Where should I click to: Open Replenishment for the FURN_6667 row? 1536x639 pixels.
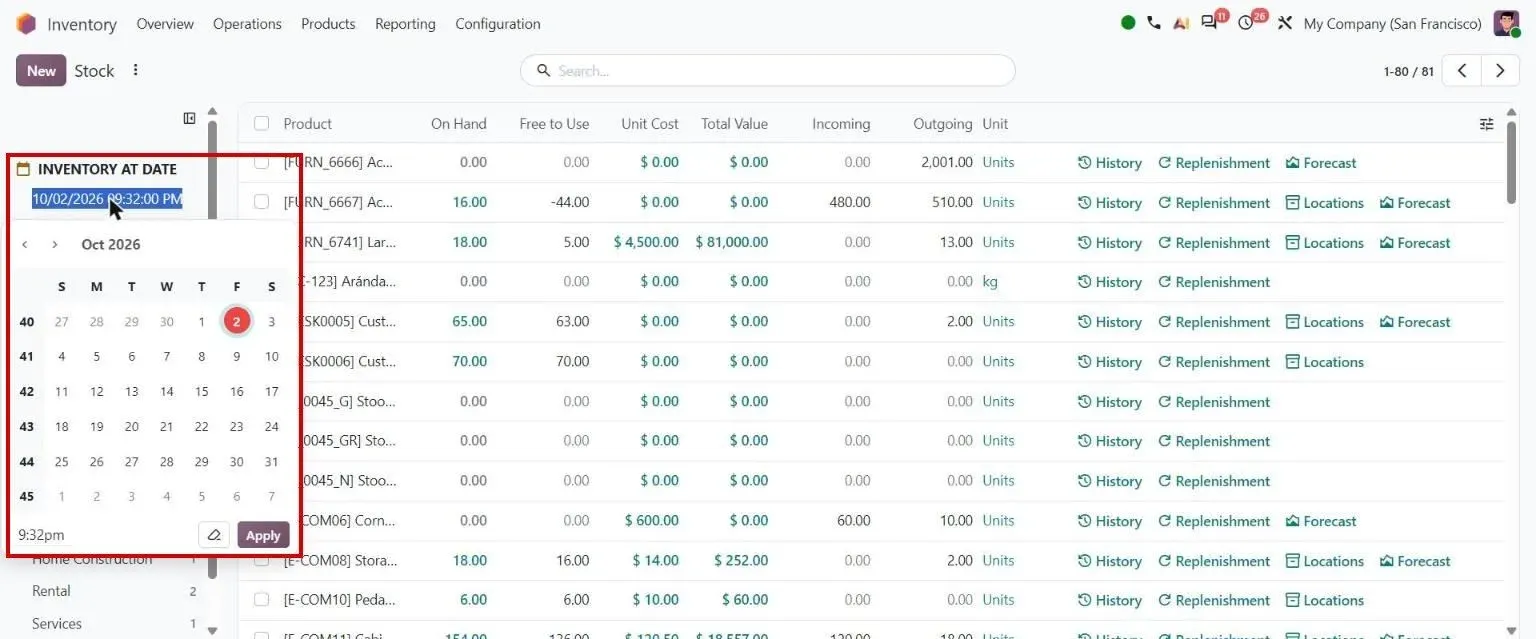(x=1214, y=203)
